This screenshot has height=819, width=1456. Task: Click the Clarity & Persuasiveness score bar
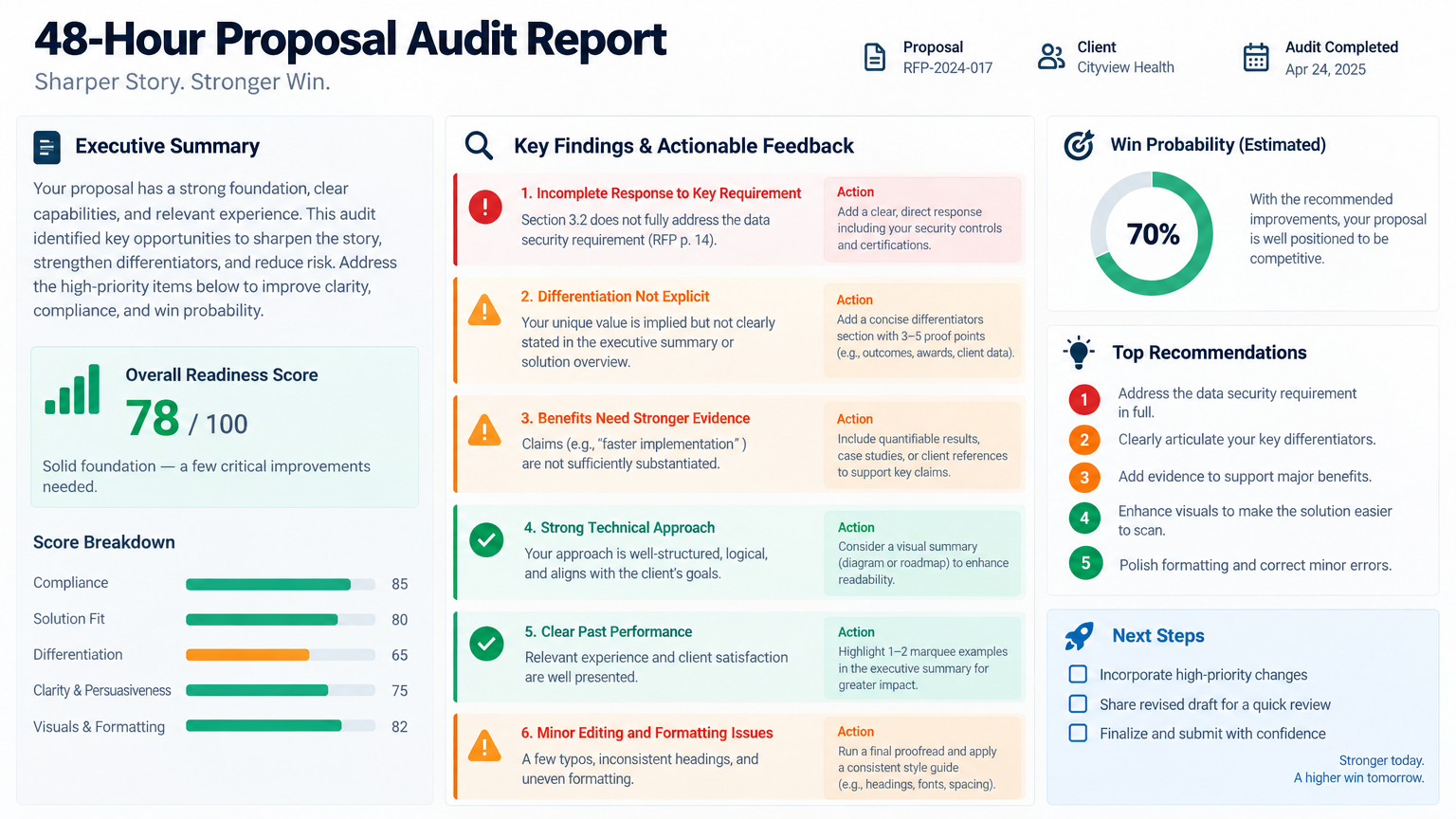281,690
